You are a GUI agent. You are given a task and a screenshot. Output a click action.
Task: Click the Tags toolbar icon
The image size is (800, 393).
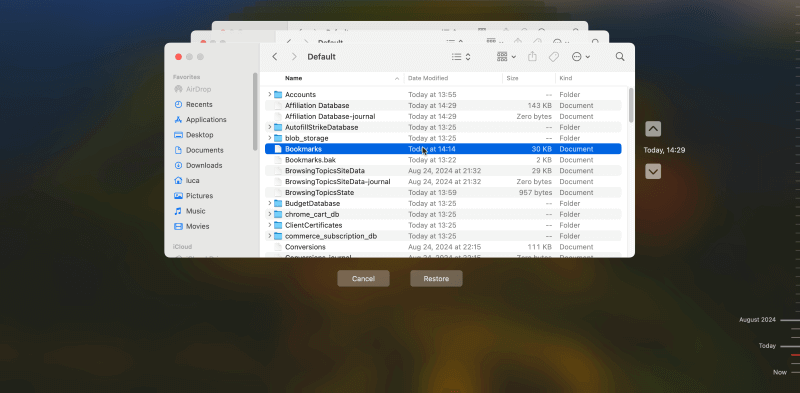[x=554, y=57]
